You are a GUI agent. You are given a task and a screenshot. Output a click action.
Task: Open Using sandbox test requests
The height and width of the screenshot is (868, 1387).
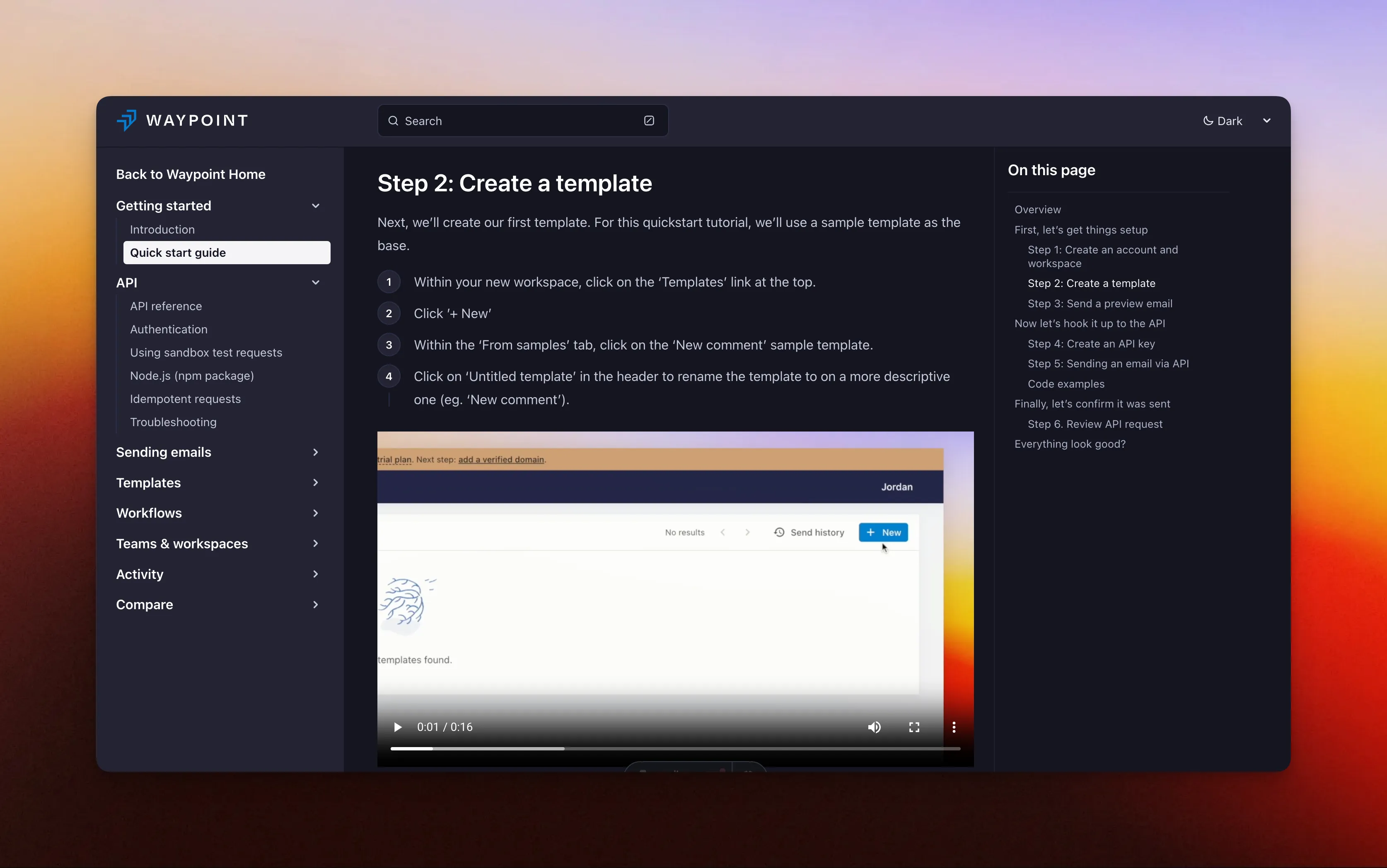206,352
